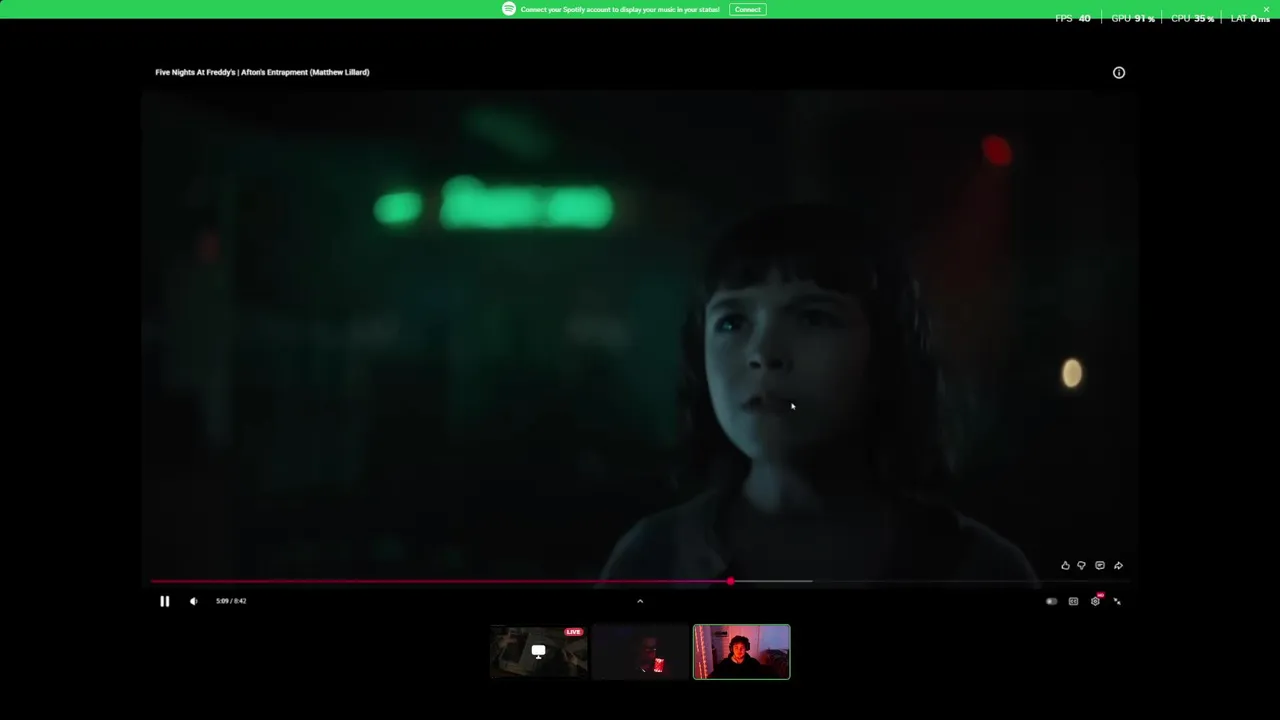The height and width of the screenshot is (720, 1280).
Task: Click the FPS 40 overlay stat
Action: tap(1073, 18)
